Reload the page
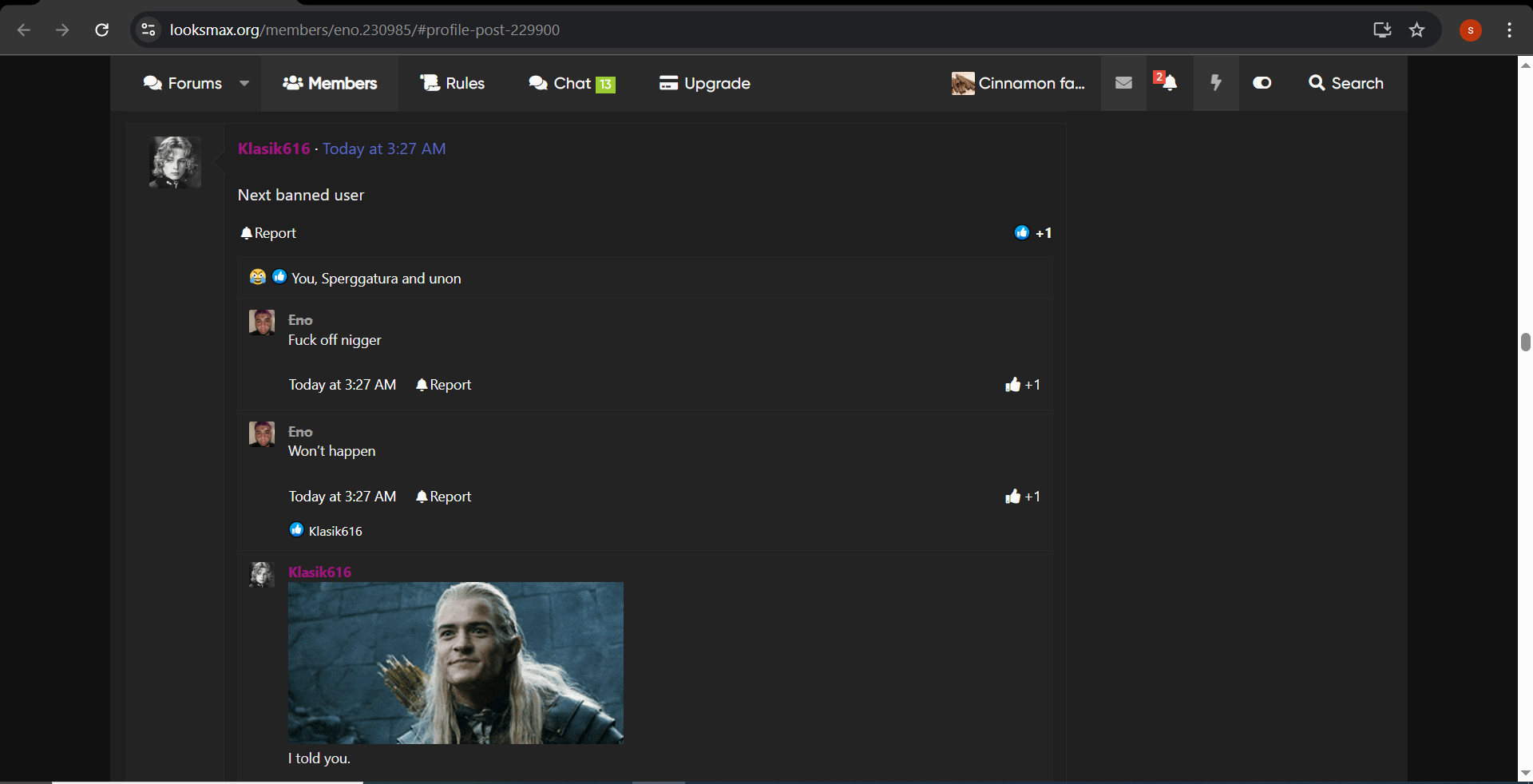 [x=102, y=30]
